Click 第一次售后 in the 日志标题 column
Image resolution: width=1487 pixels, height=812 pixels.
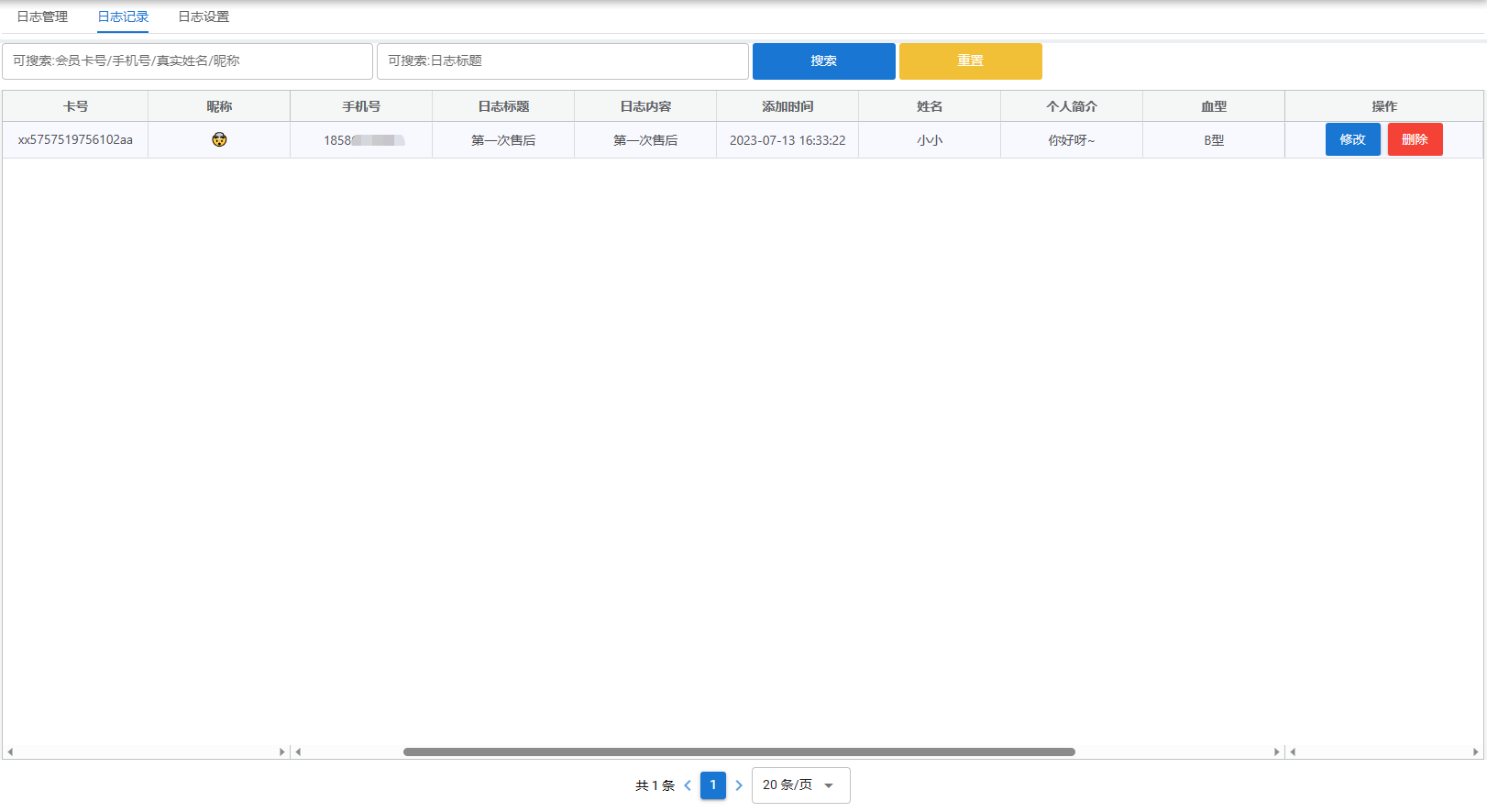(x=503, y=140)
